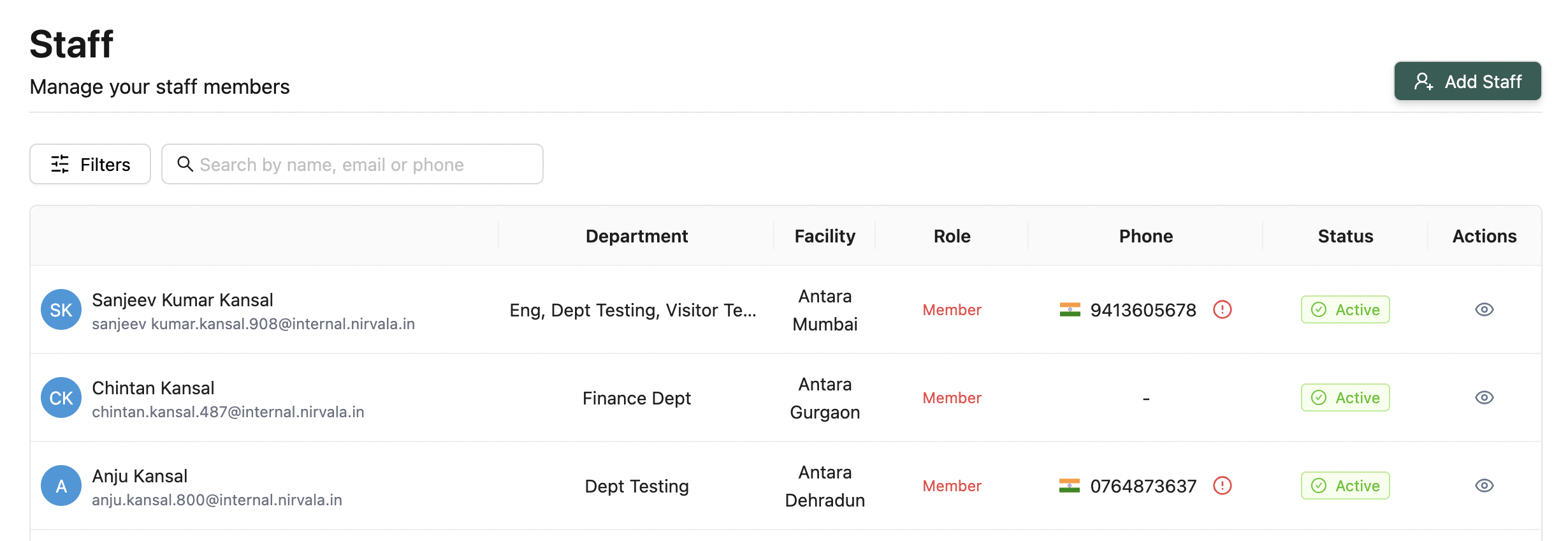This screenshot has width=1568, height=541.
Task: Click the warning icon beside Anju's phone number
Action: [1224, 485]
